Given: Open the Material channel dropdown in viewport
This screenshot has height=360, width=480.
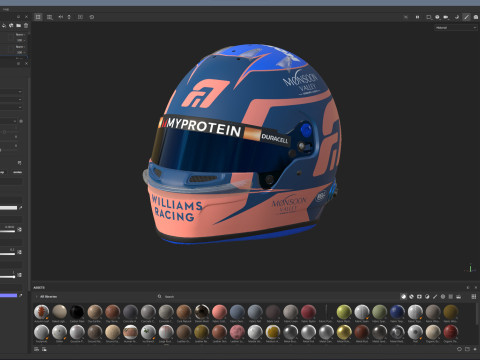Looking at the screenshot, I should (x=456, y=28).
